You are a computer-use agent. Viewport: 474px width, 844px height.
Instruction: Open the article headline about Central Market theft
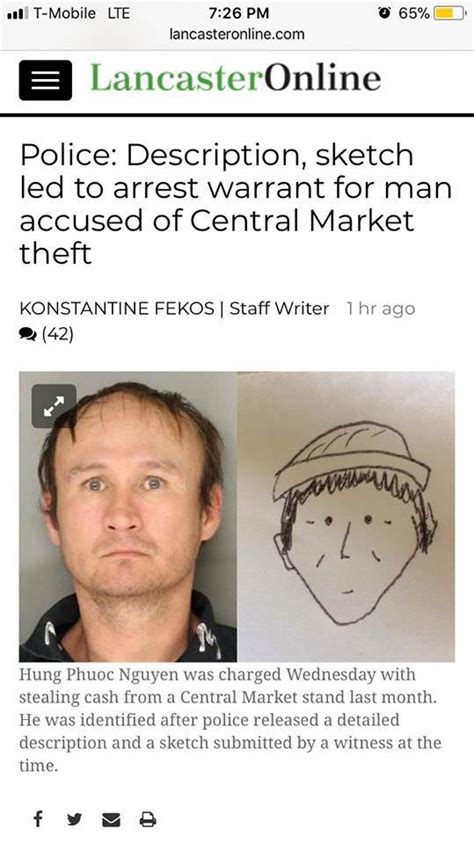(x=236, y=204)
